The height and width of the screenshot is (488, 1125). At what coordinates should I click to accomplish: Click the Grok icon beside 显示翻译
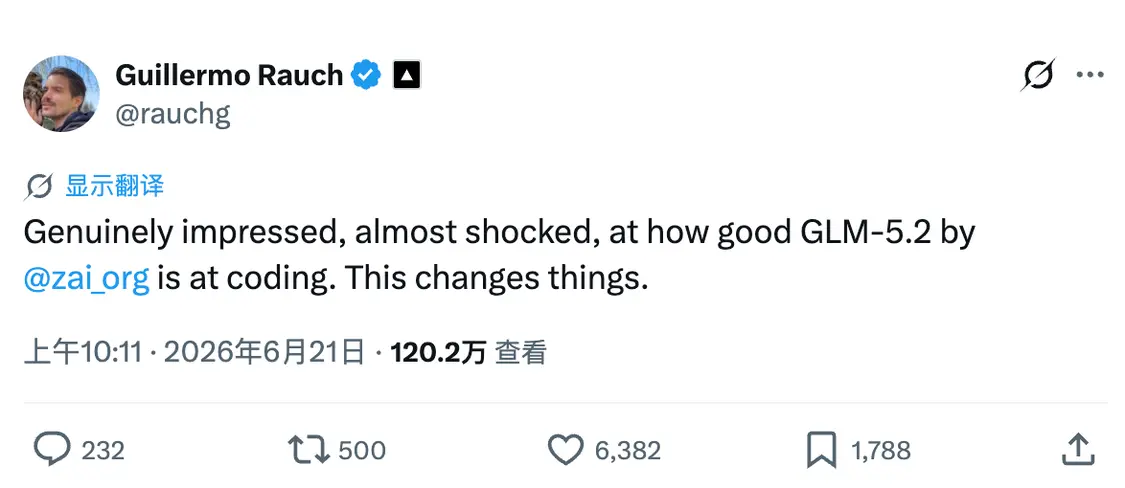(x=38, y=187)
